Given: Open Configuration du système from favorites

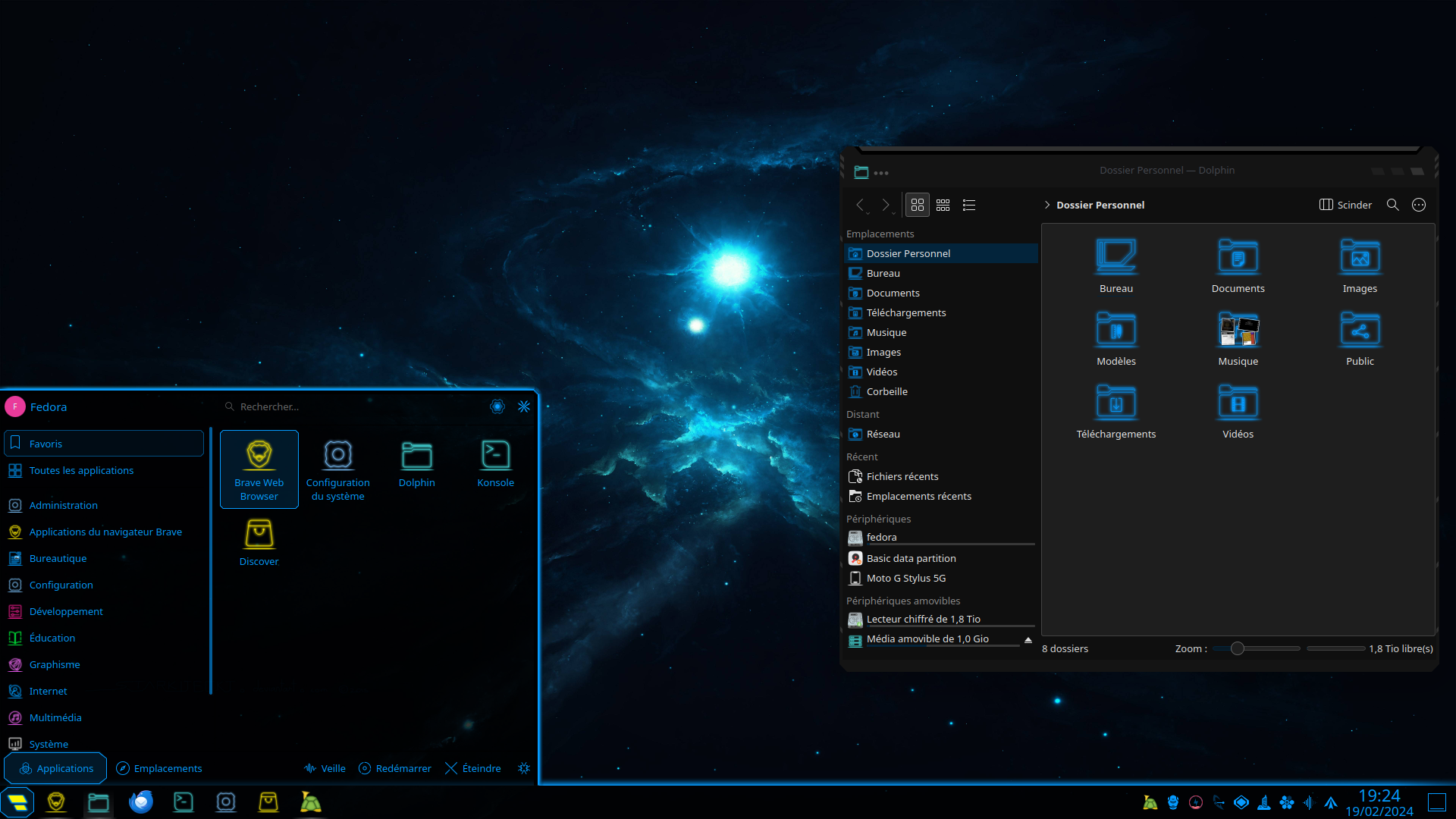Looking at the screenshot, I should (337, 469).
